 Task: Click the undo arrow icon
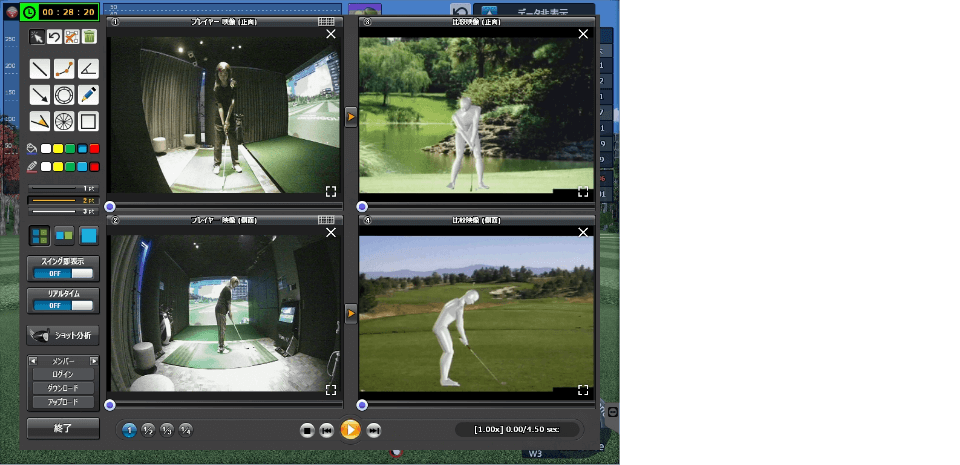(54, 37)
